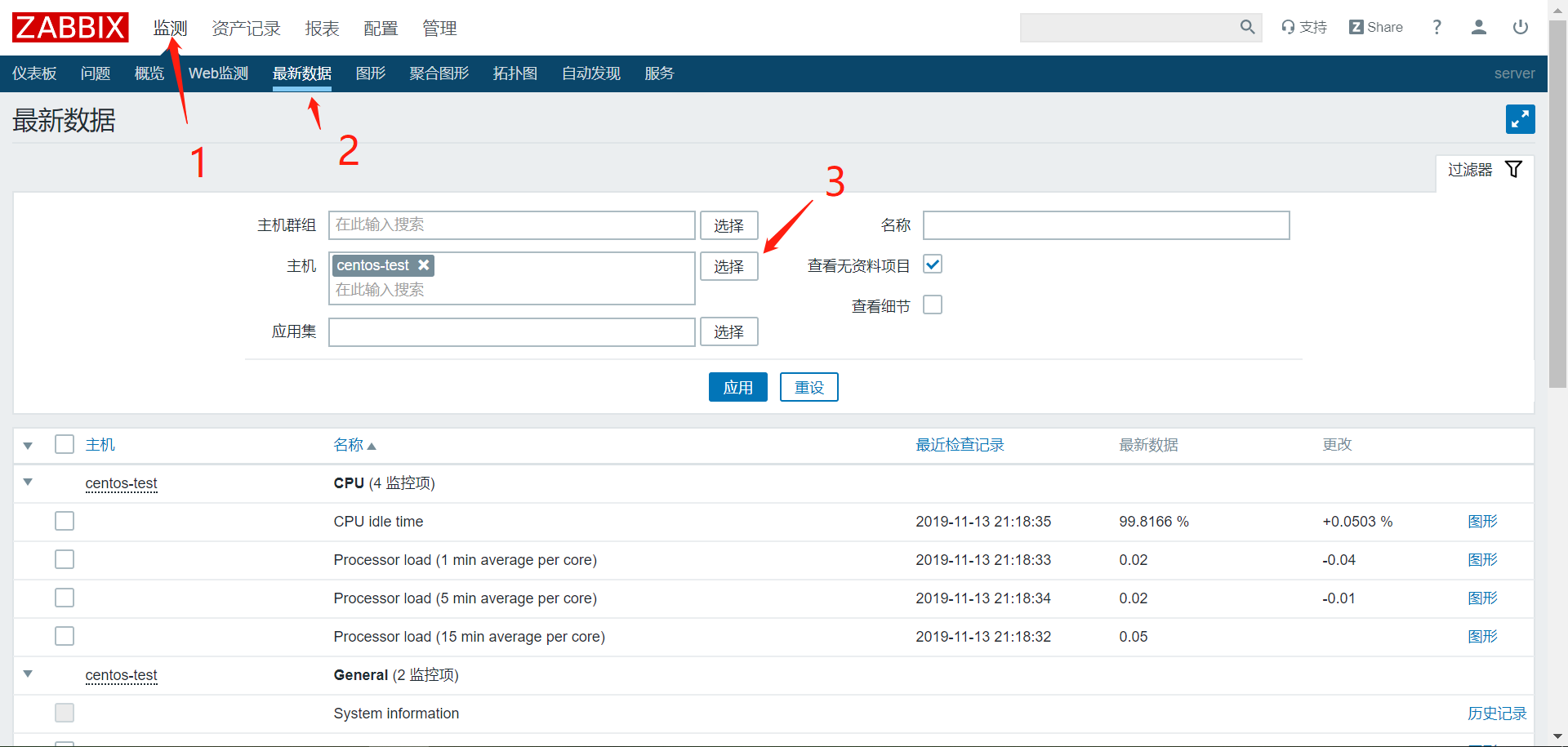Open the 管理 menu
Image resolution: width=1568 pixels, height=747 pixels.
pyautogui.click(x=439, y=29)
